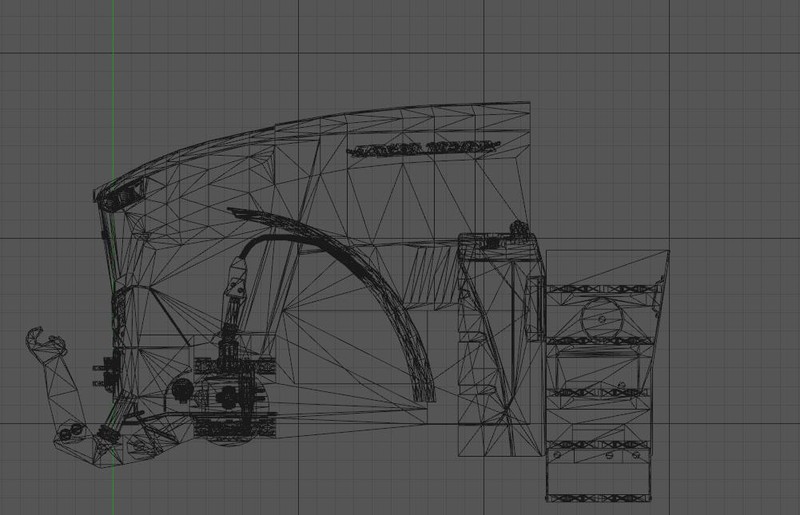Select the circular part in the right-side block

(602, 319)
